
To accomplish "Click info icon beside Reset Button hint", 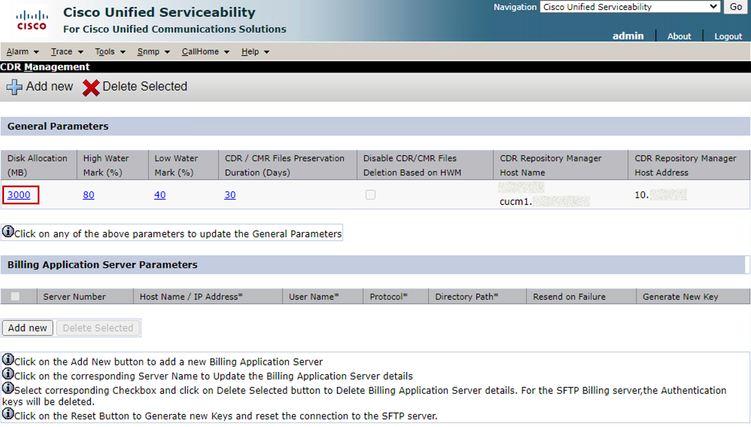I will click(x=8, y=413).
